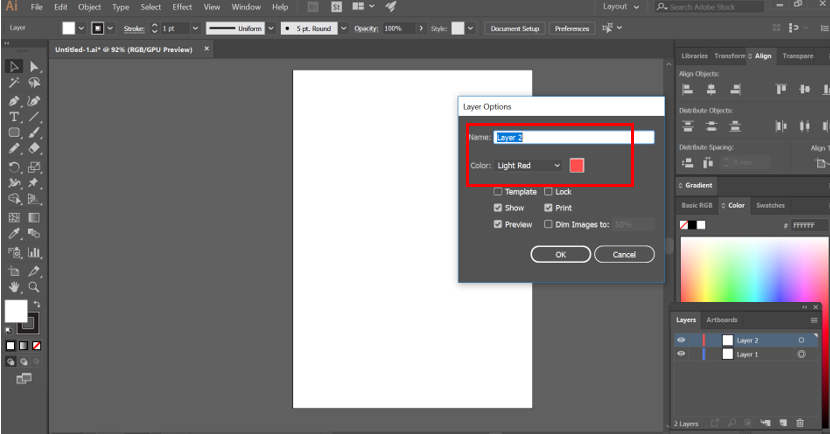Click the Preferences button
The image size is (830, 434).
(572, 29)
